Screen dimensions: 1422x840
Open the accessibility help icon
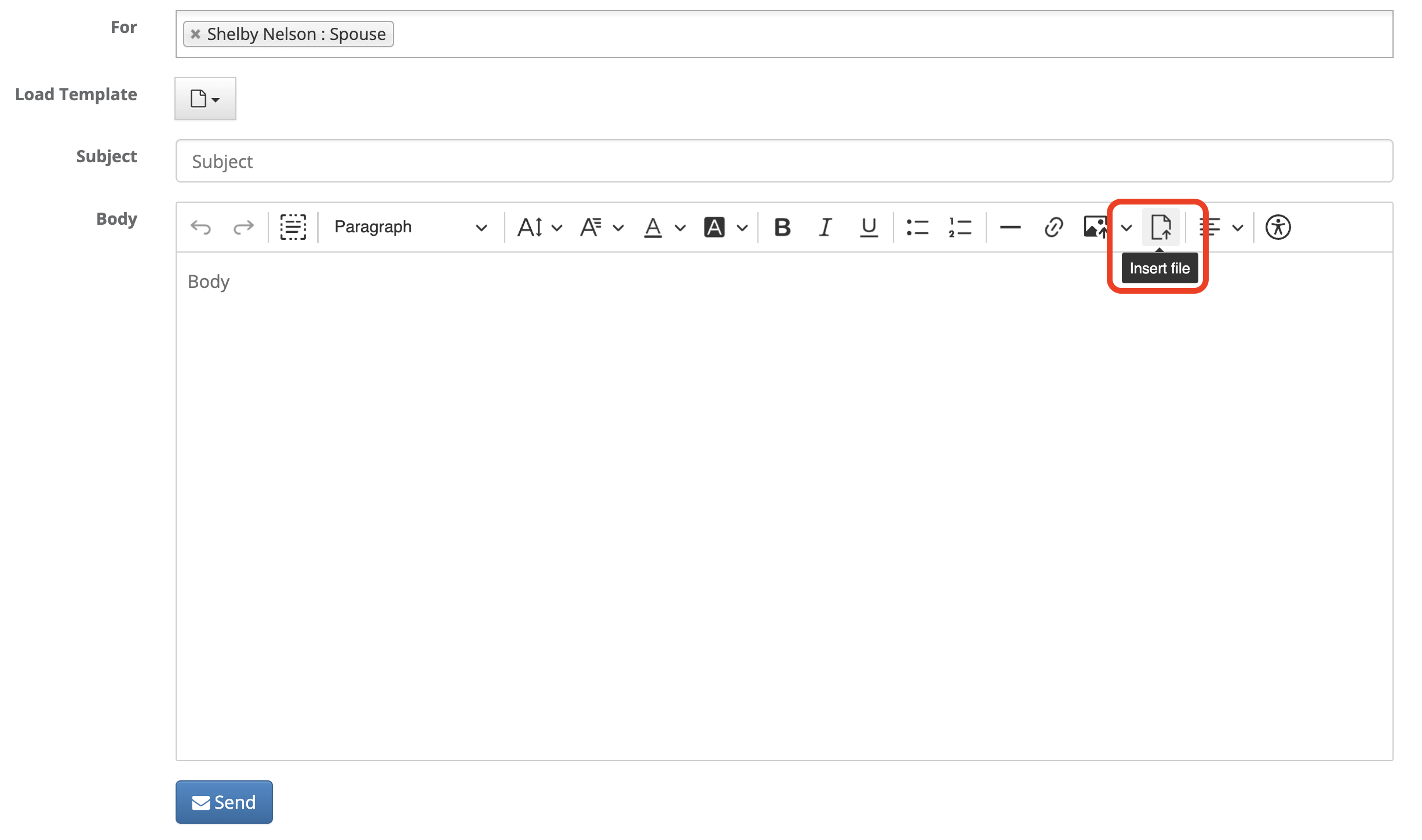(x=1278, y=227)
